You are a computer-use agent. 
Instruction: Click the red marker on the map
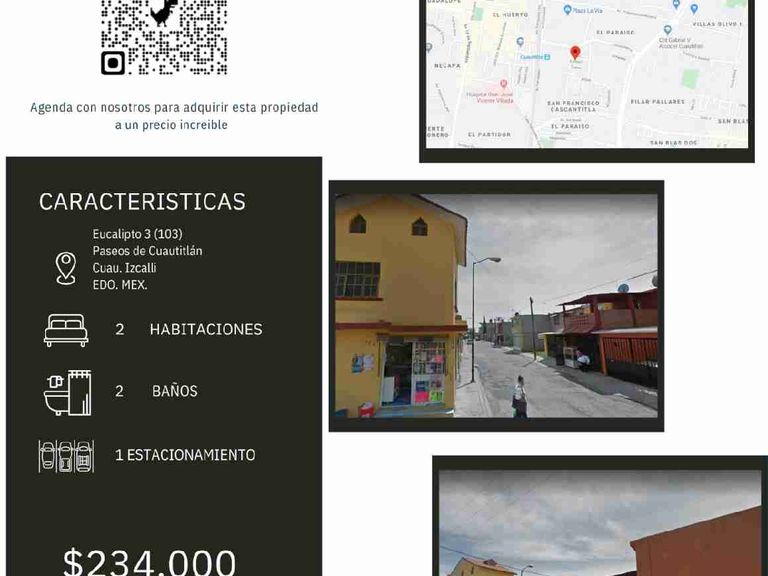click(576, 53)
